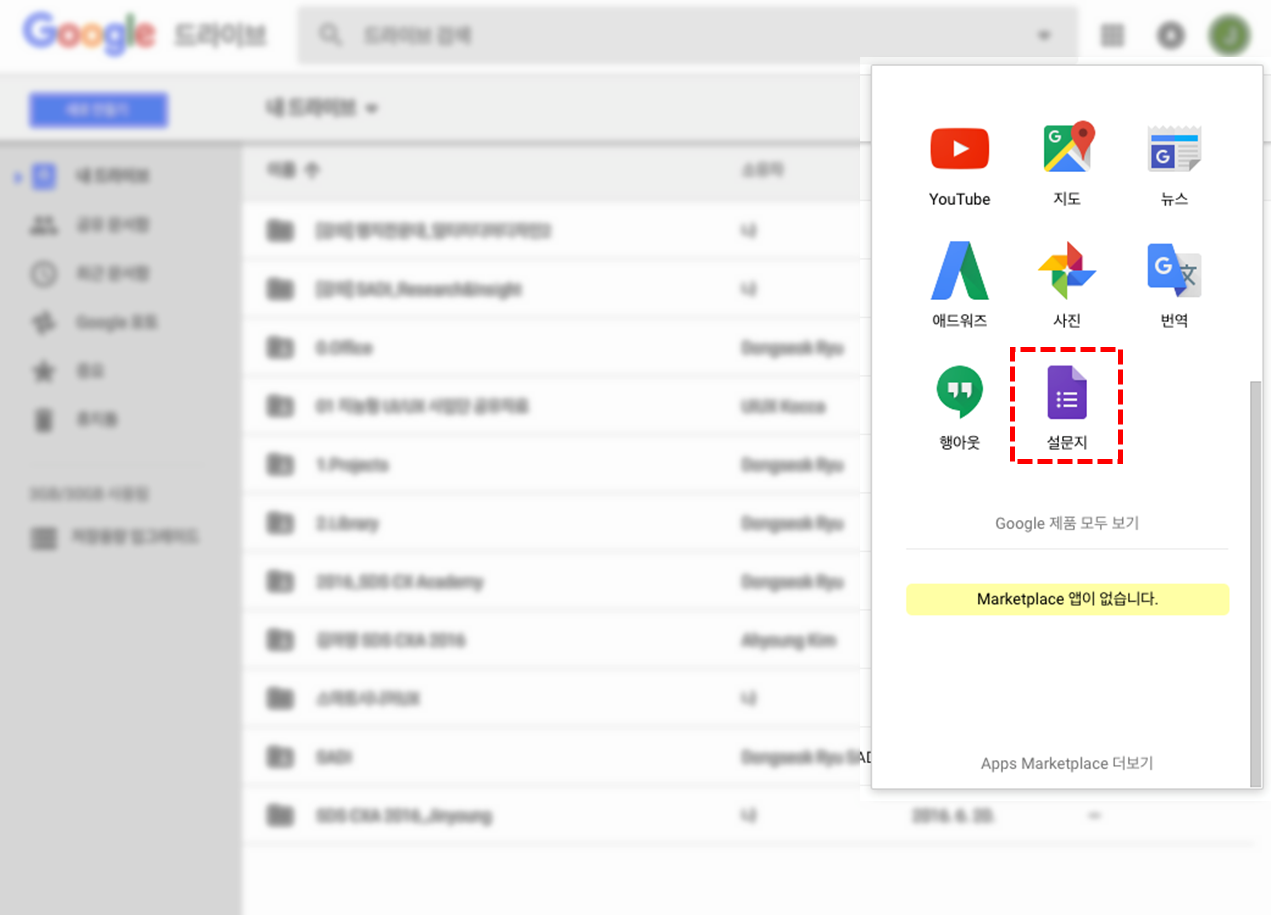1271x915 pixels.
Task: Open the account avatar menu
Action: [x=1230, y=35]
